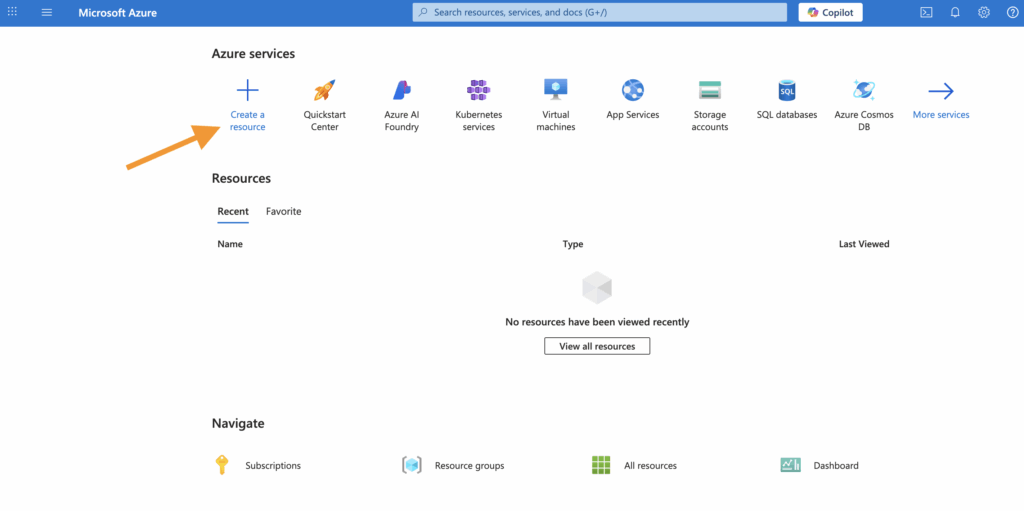
Task: Click the Create a resource text link
Action: (248, 121)
